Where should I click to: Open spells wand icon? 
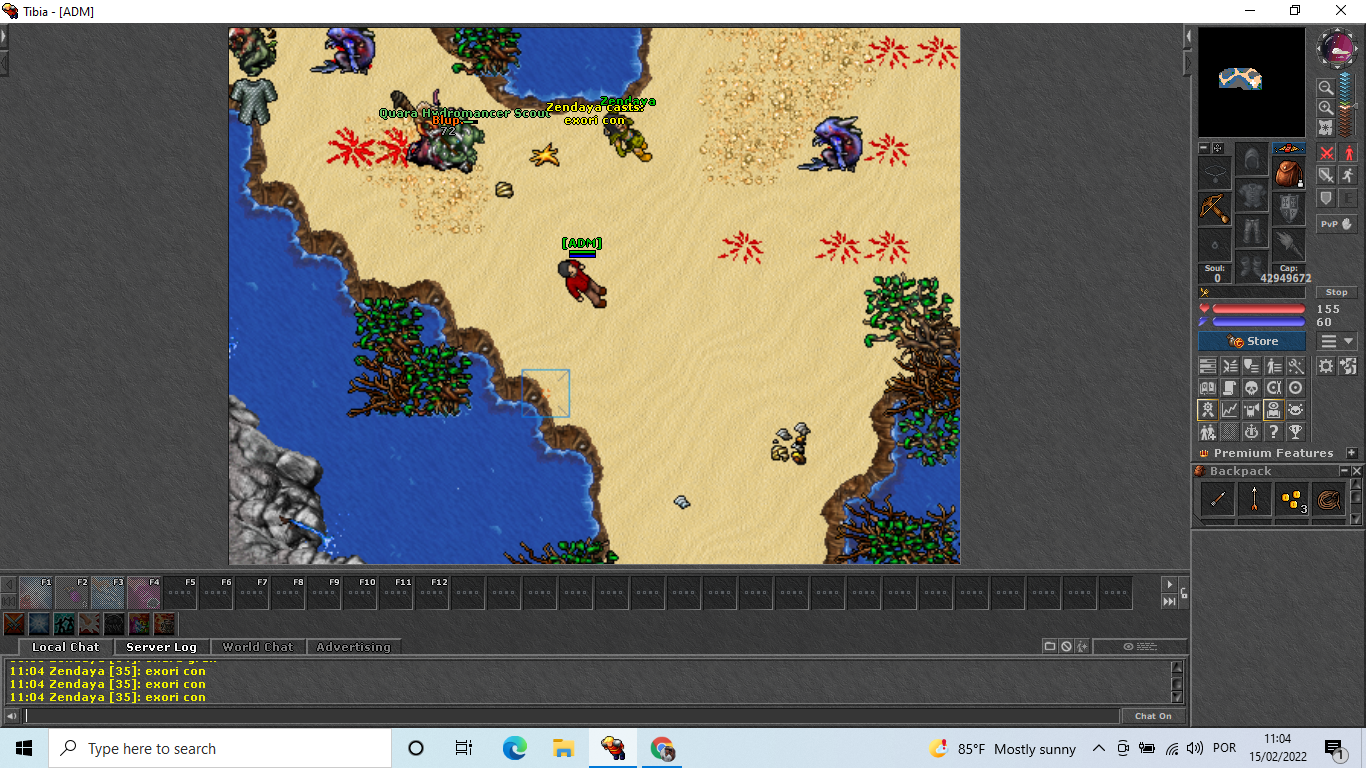[1296, 366]
